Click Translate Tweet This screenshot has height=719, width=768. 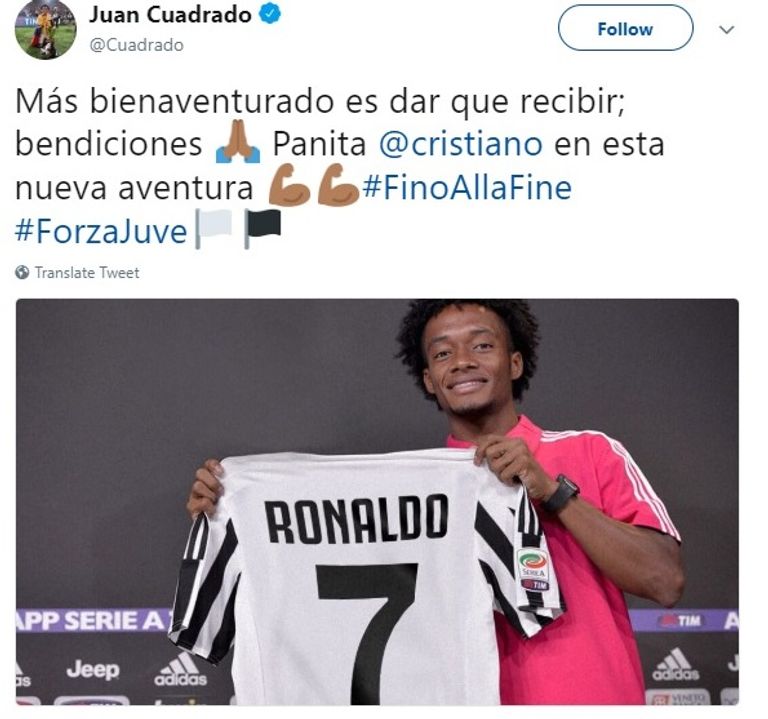(x=87, y=272)
